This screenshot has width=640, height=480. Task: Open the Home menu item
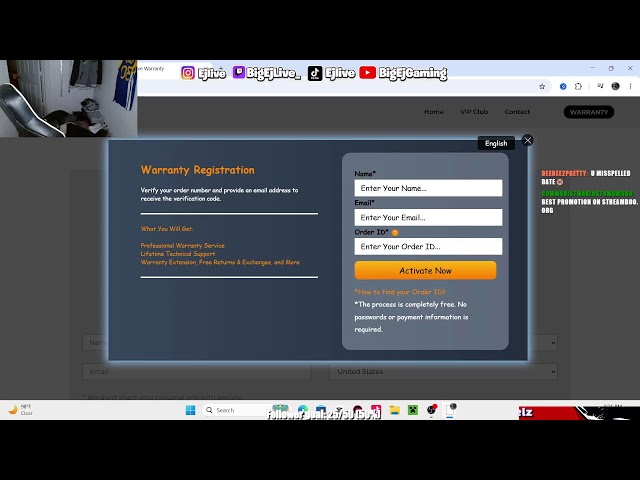pos(433,112)
